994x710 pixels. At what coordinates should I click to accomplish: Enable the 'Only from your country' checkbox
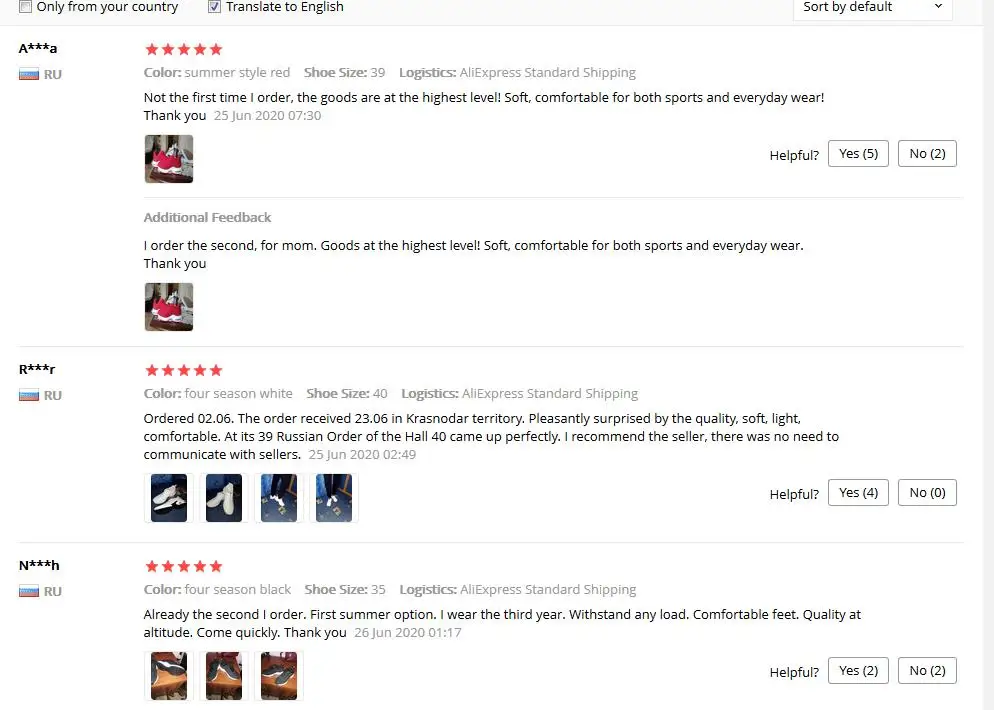(25, 7)
